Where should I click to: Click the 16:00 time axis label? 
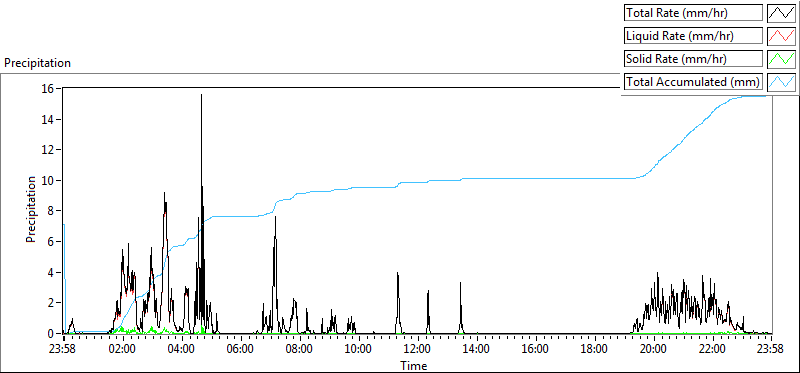(536, 350)
